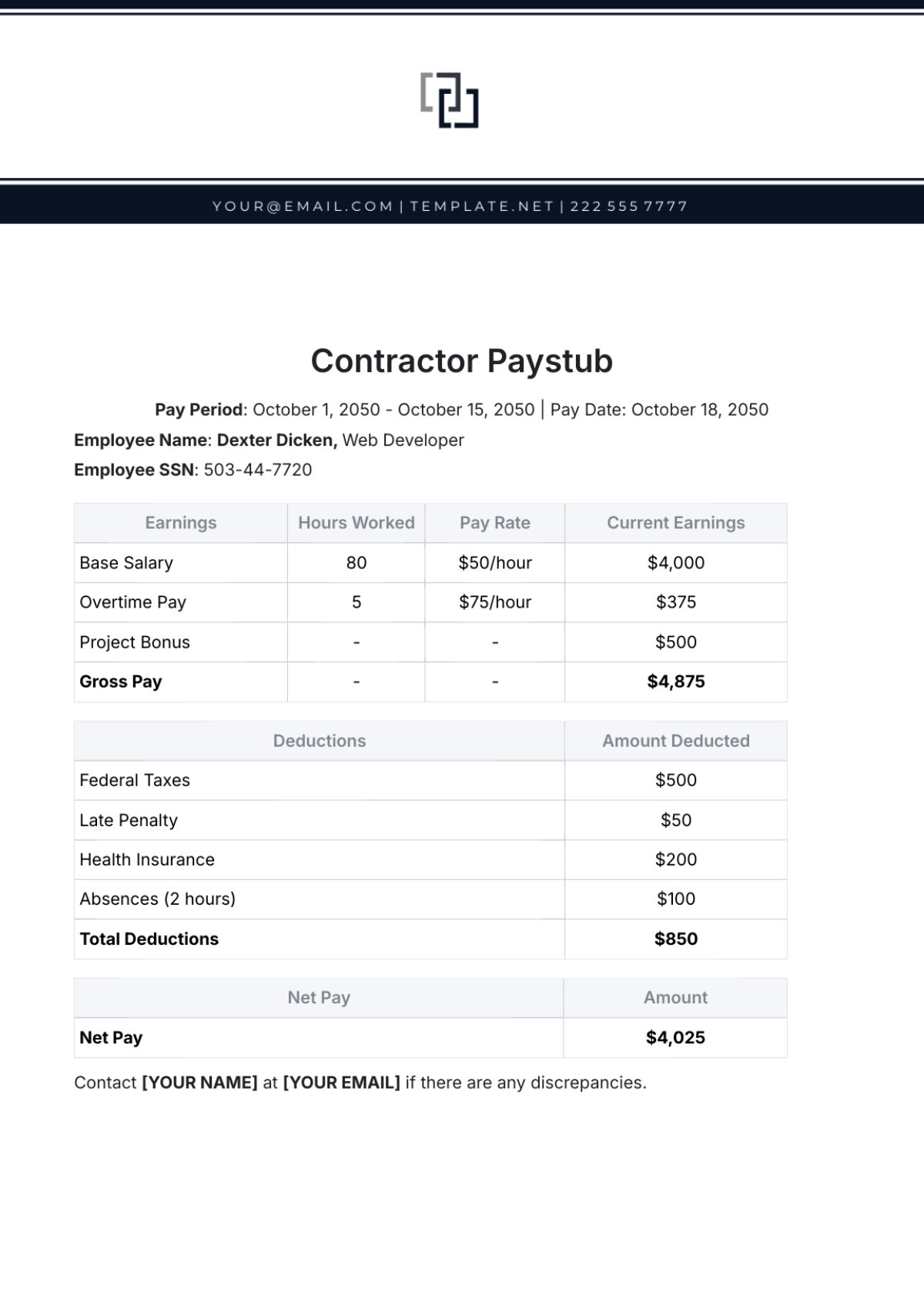
Task: Select the Current Earnings column header
Action: [676, 523]
